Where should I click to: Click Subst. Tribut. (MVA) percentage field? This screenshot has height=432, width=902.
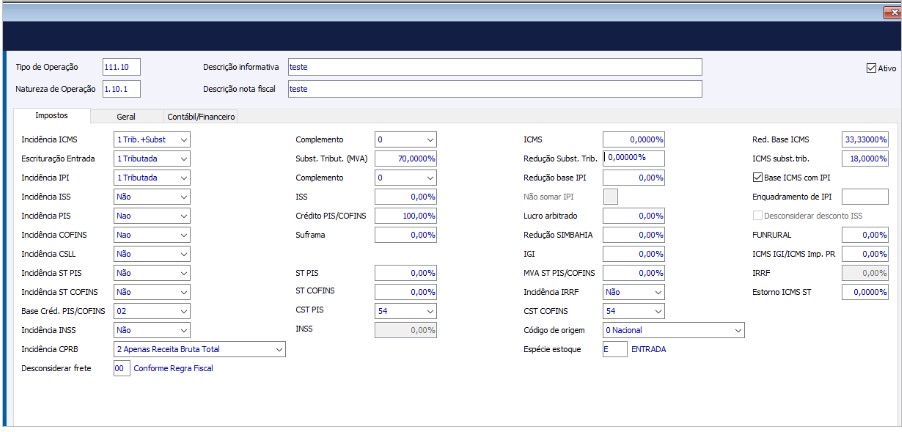tap(406, 159)
